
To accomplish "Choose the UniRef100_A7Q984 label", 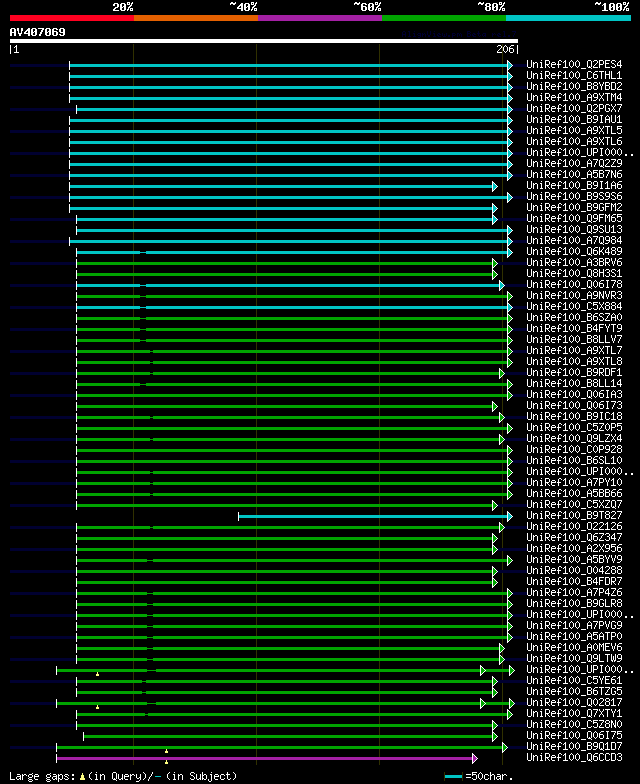I will click(x=574, y=240).
